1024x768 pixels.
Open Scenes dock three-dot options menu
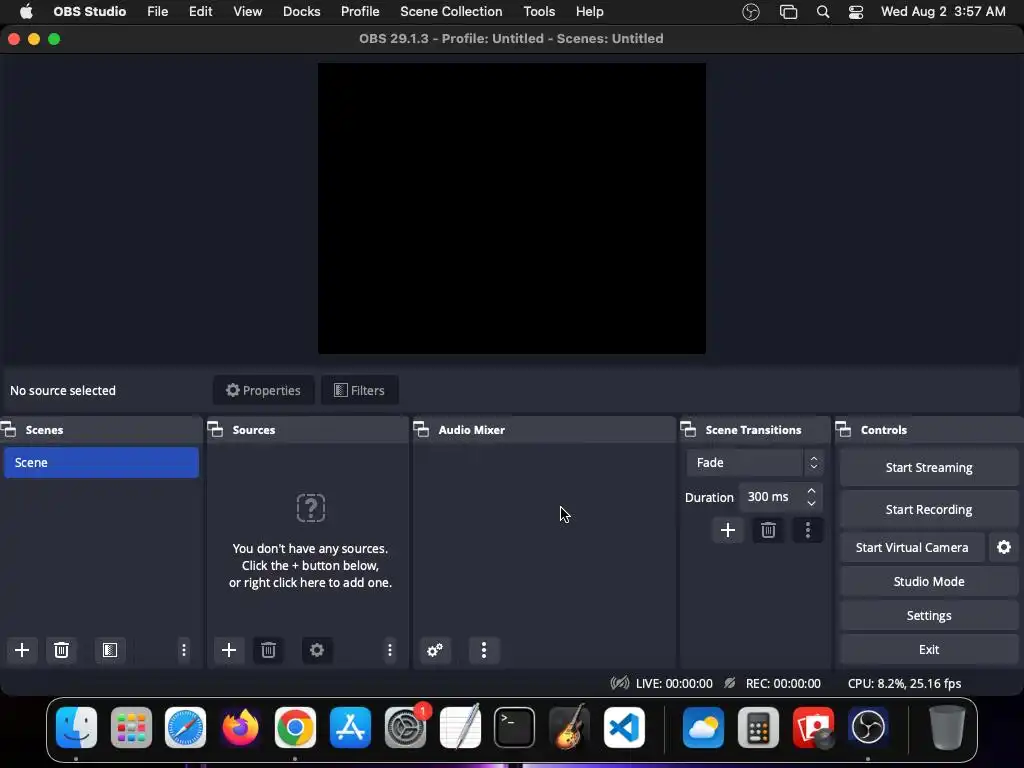click(x=184, y=650)
